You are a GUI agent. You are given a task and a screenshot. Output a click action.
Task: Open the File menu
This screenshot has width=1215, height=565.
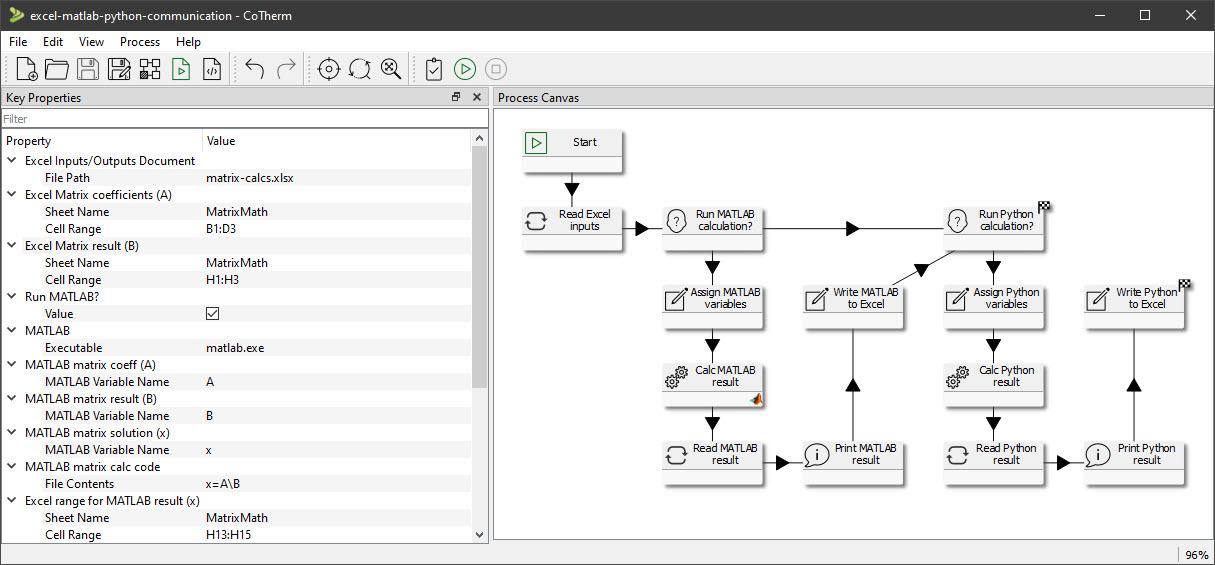click(x=18, y=41)
